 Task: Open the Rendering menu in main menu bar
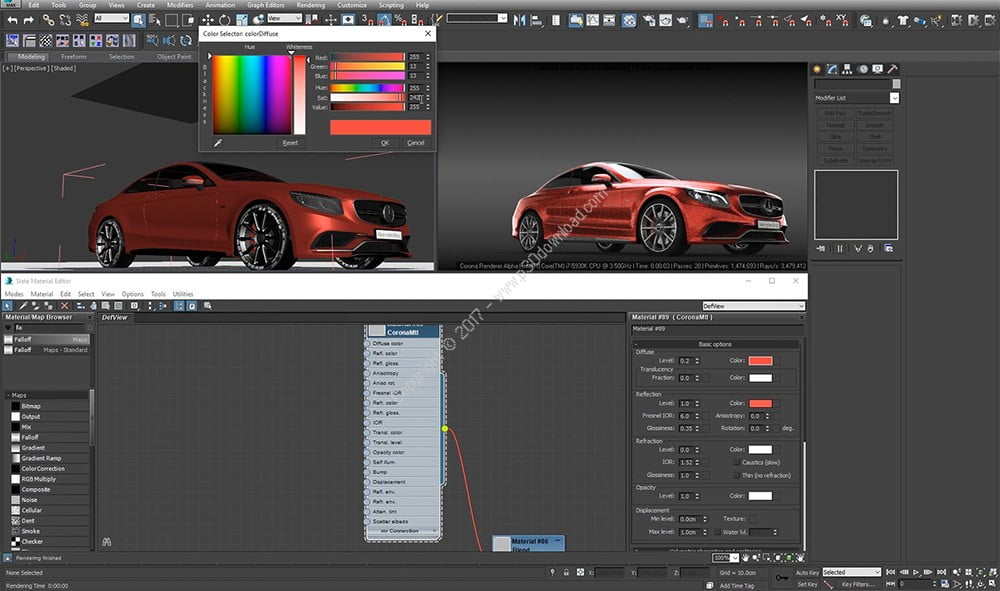point(311,5)
